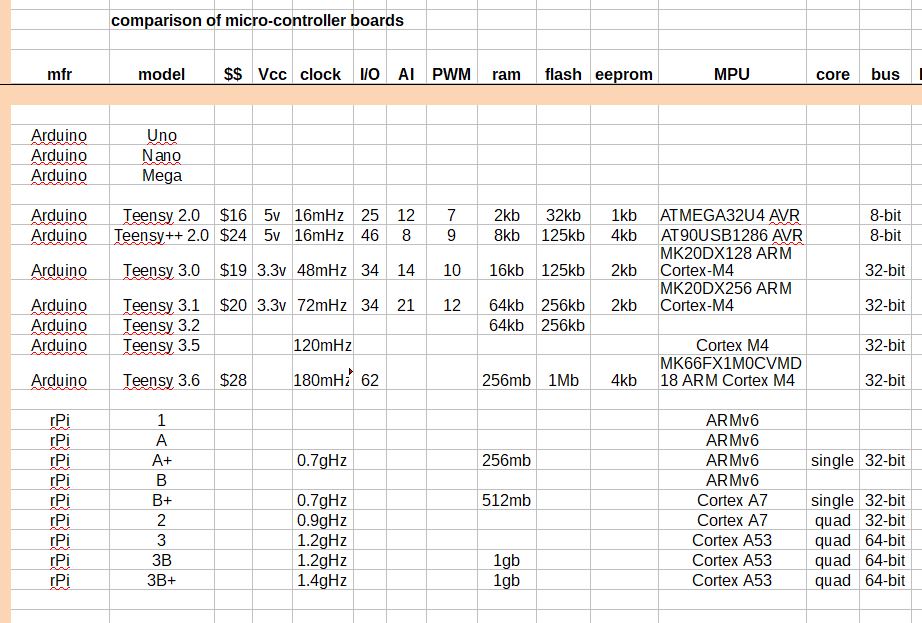Select the 'flash' header cell

pos(563,75)
